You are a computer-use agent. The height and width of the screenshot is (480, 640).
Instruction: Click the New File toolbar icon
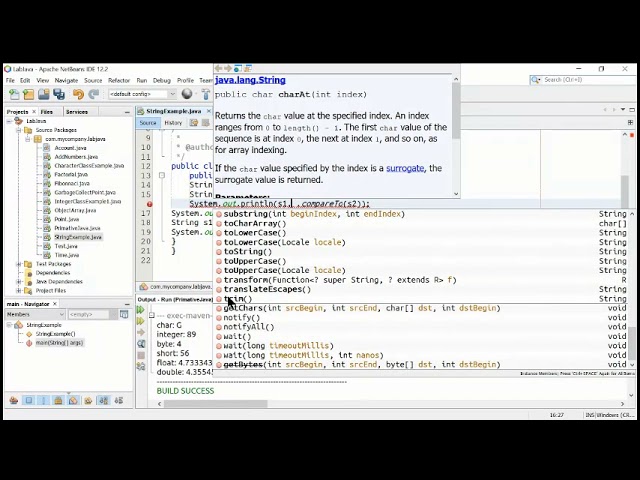pyautogui.click(x=14, y=94)
